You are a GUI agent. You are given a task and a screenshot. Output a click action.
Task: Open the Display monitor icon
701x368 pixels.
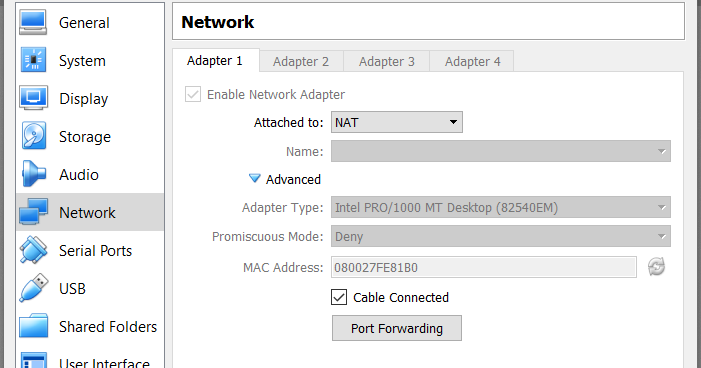pyautogui.click(x=33, y=98)
